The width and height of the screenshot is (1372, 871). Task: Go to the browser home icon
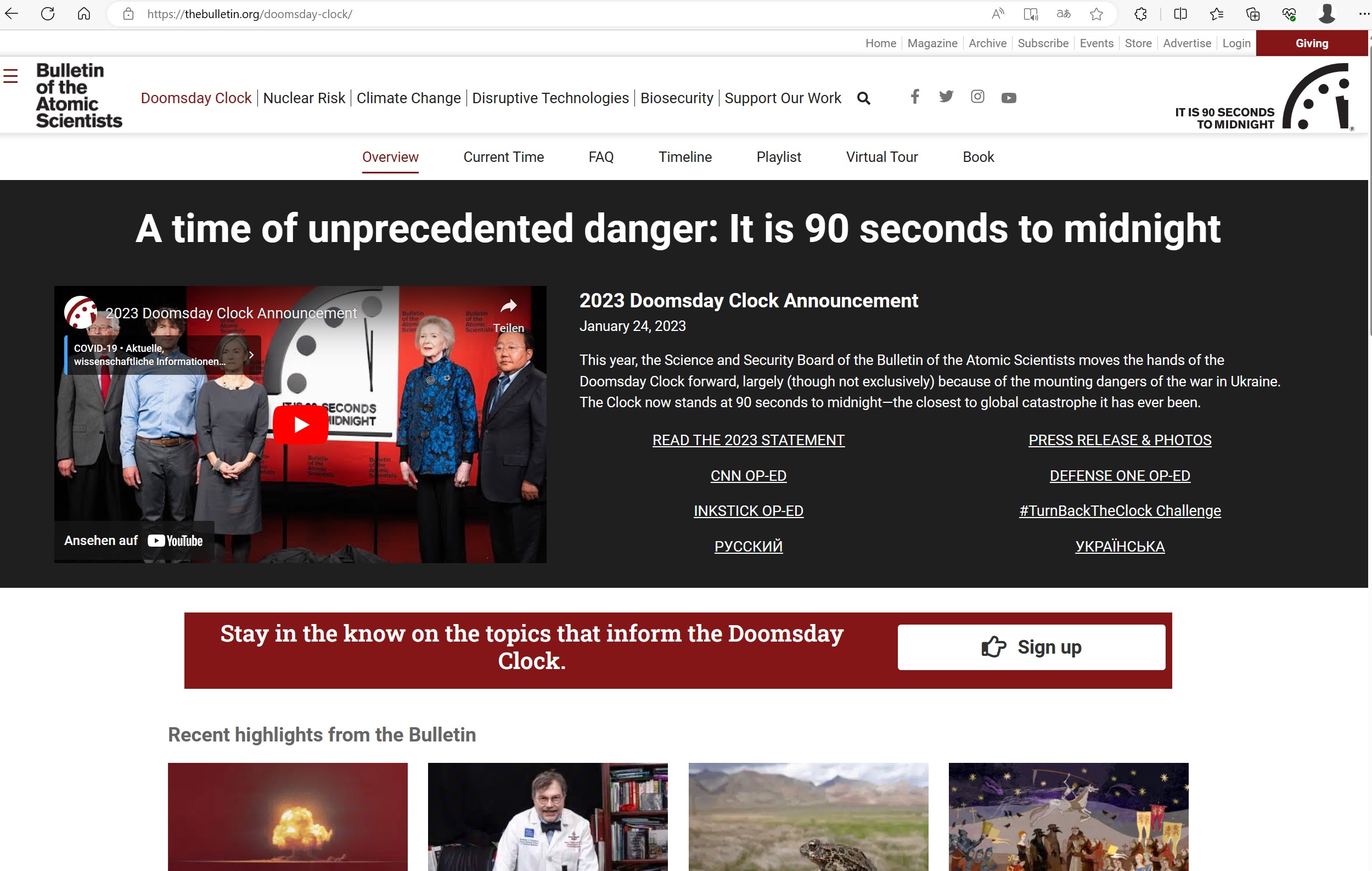click(84, 14)
